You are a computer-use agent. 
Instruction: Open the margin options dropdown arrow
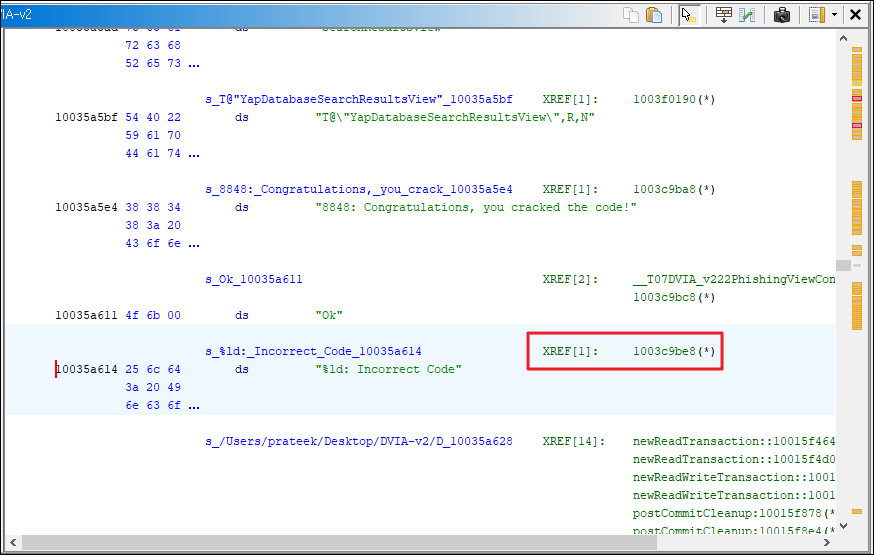[x=834, y=15]
